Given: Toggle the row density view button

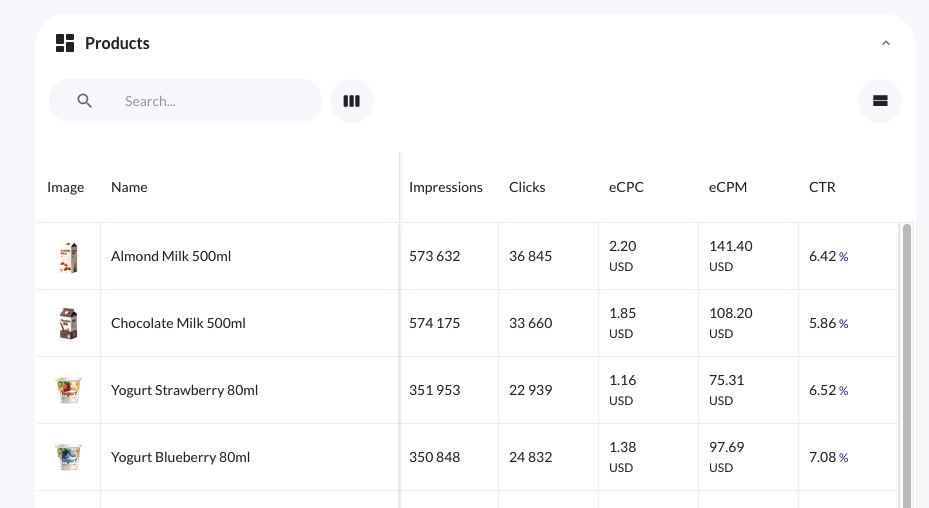Looking at the screenshot, I should click(x=880, y=101).
